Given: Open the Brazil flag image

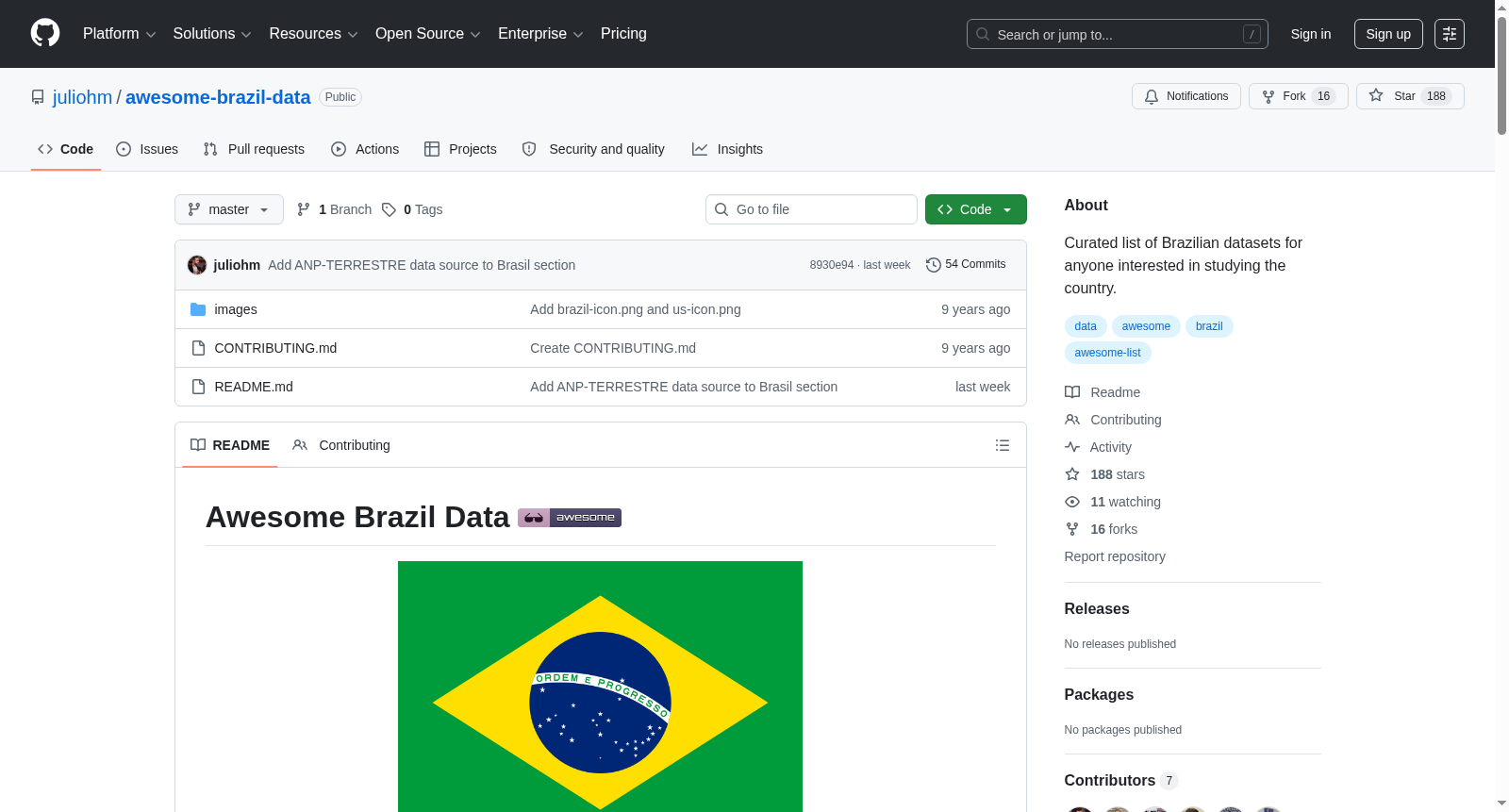Looking at the screenshot, I should (x=600, y=687).
